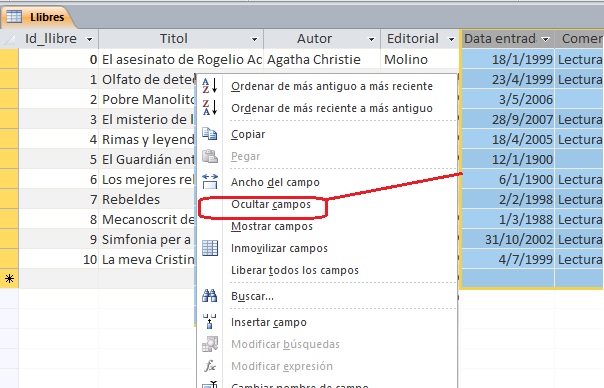
Task: Click the Id_llibre cell with value 5
Action: coord(58,160)
